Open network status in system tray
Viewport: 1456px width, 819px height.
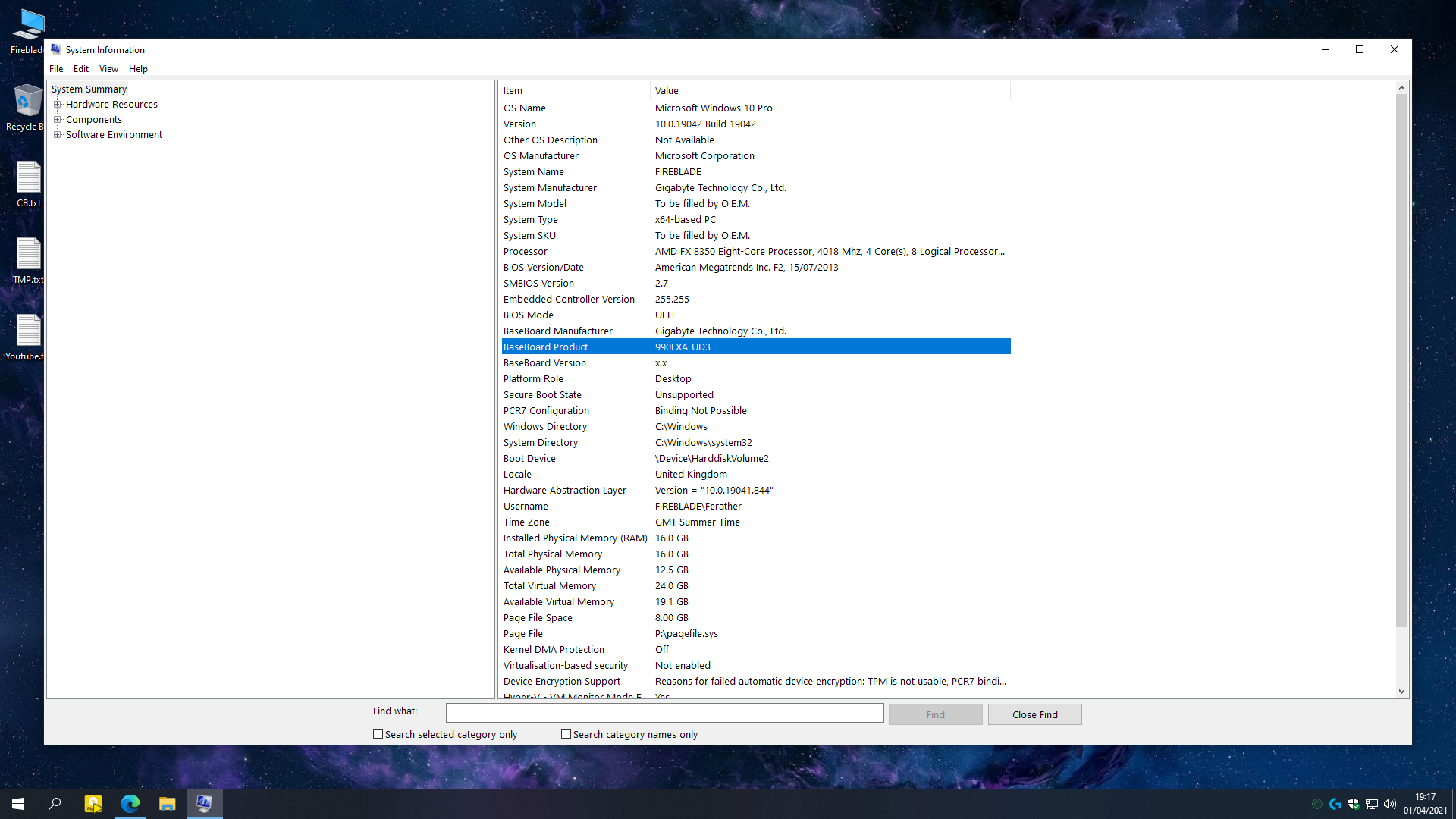coord(1372,804)
